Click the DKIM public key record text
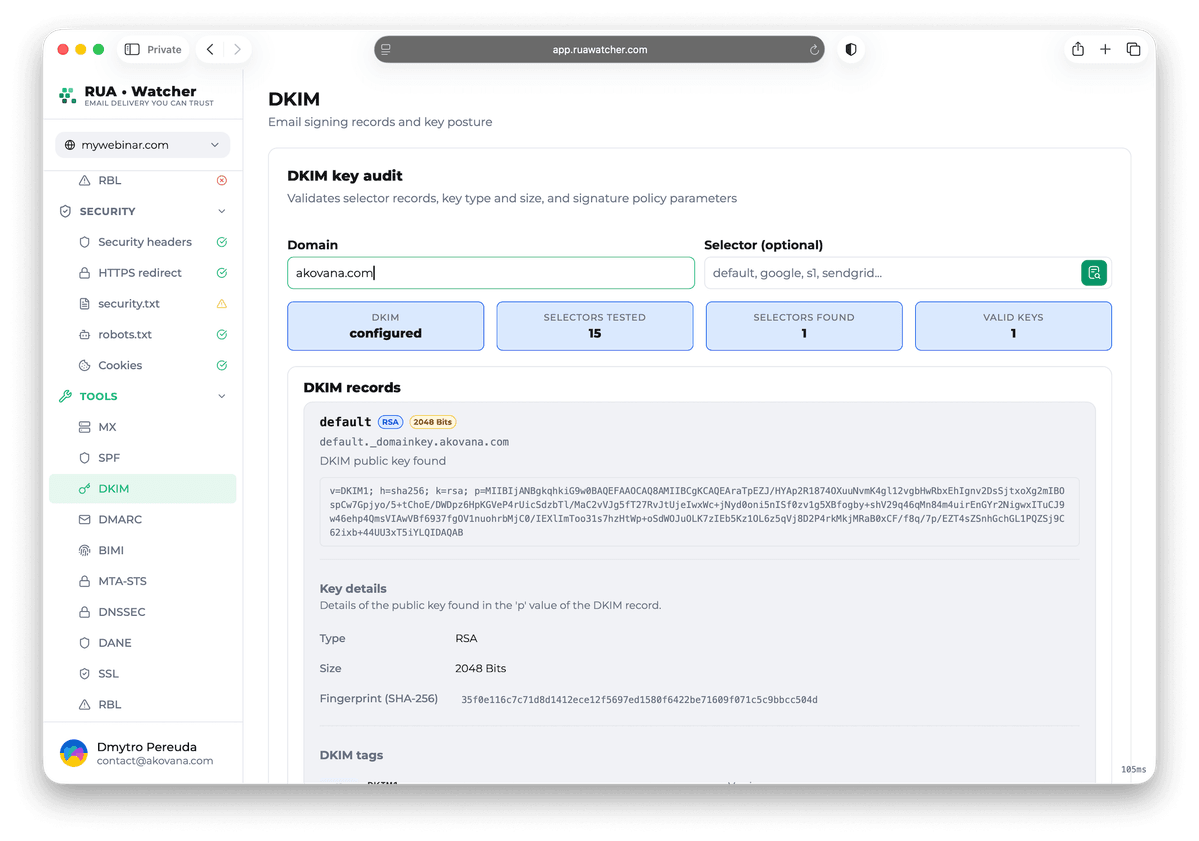The height and width of the screenshot is (841, 1199). 699,511
